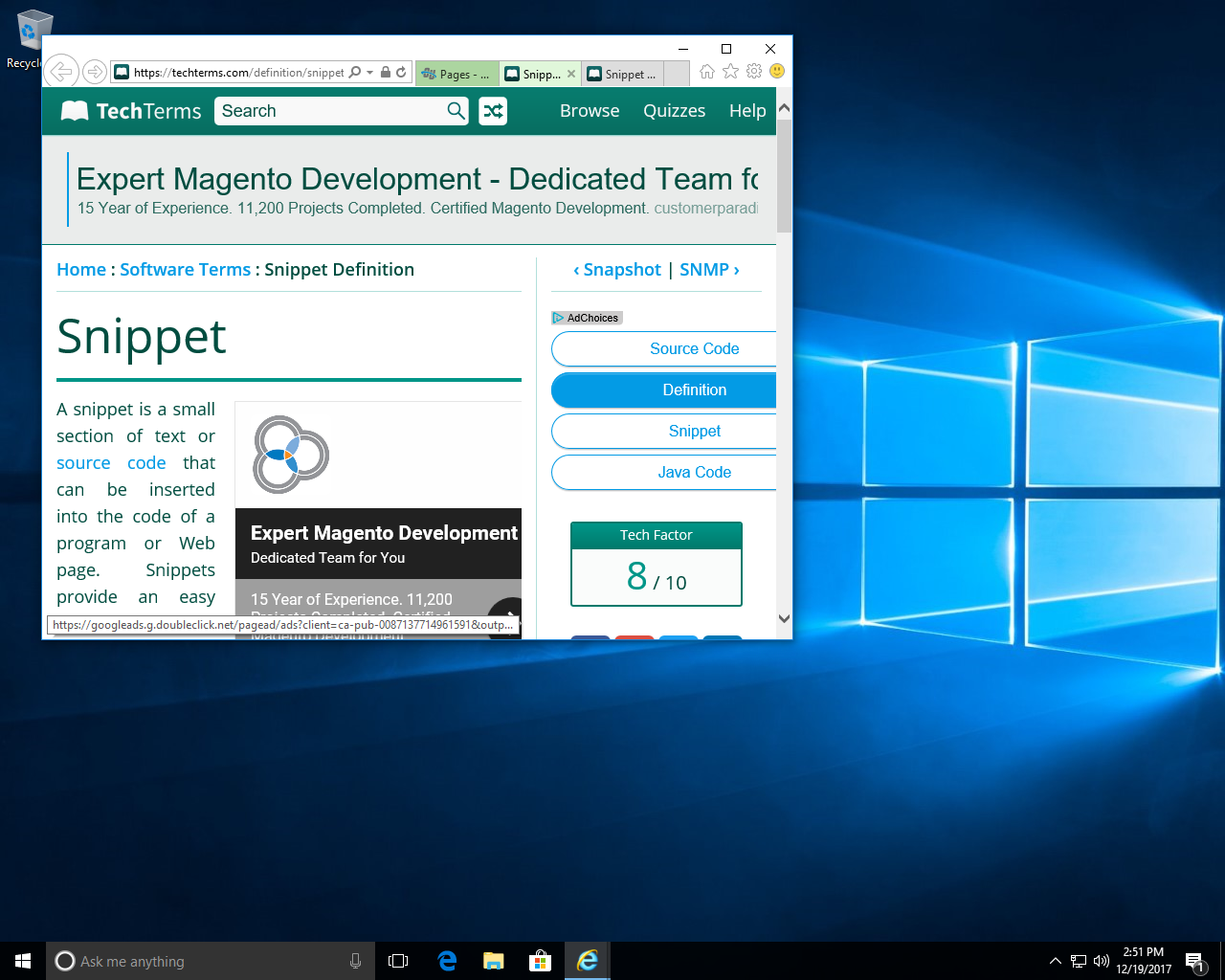Click the page scrollbar up arrow

click(x=784, y=107)
